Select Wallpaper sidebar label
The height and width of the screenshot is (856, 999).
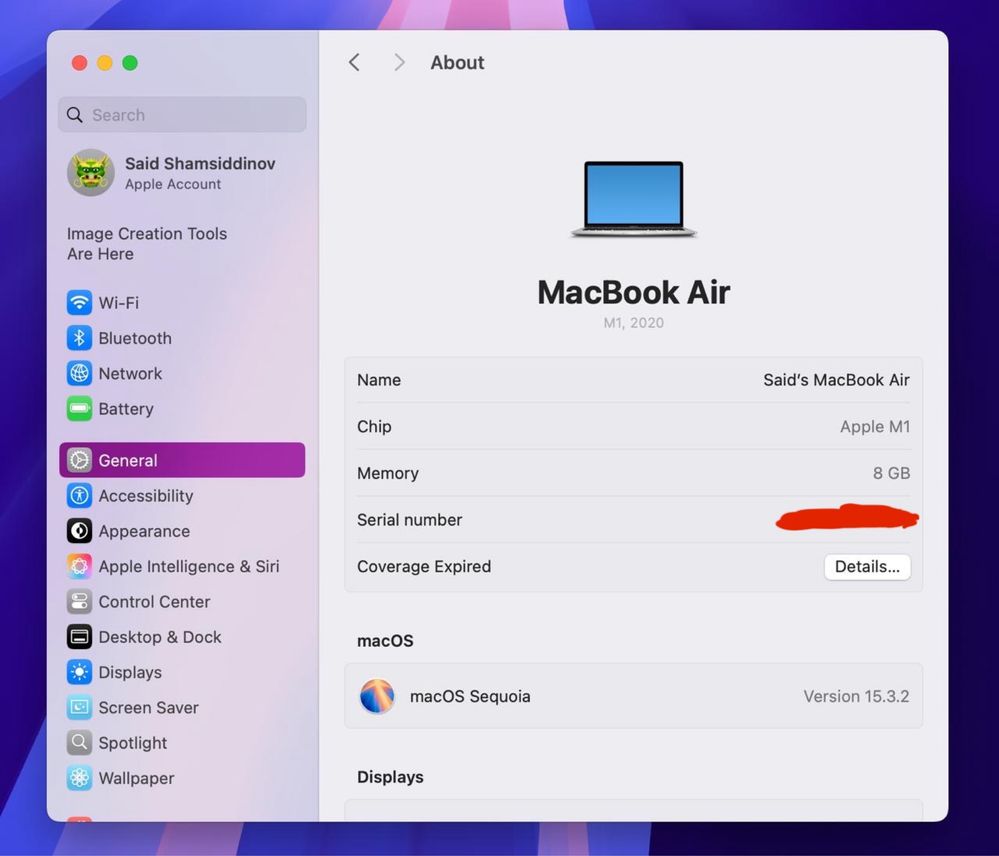(136, 778)
